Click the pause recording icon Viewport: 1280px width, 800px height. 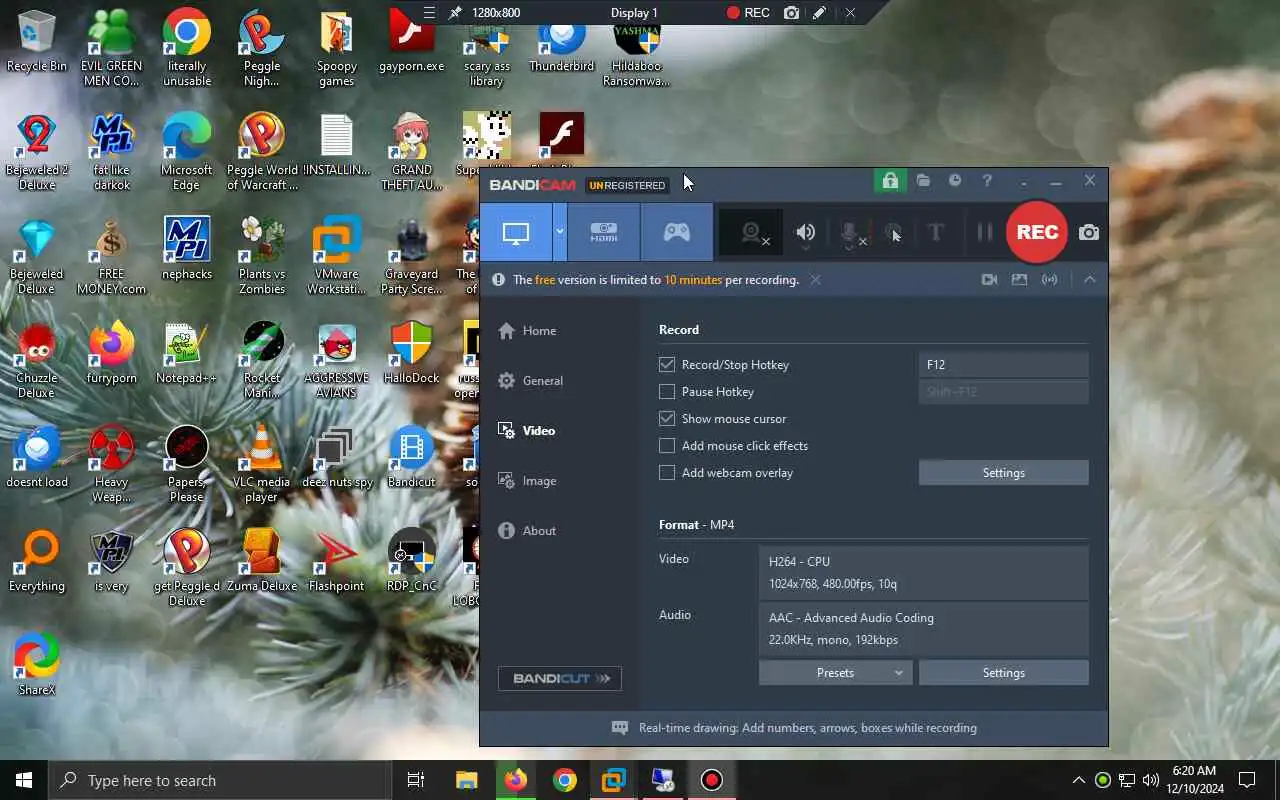click(x=985, y=233)
